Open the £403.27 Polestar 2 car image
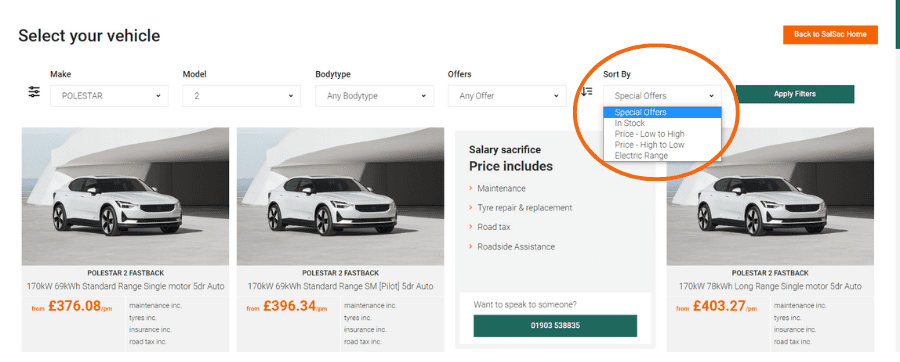This screenshot has height=362, width=900. click(x=770, y=196)
